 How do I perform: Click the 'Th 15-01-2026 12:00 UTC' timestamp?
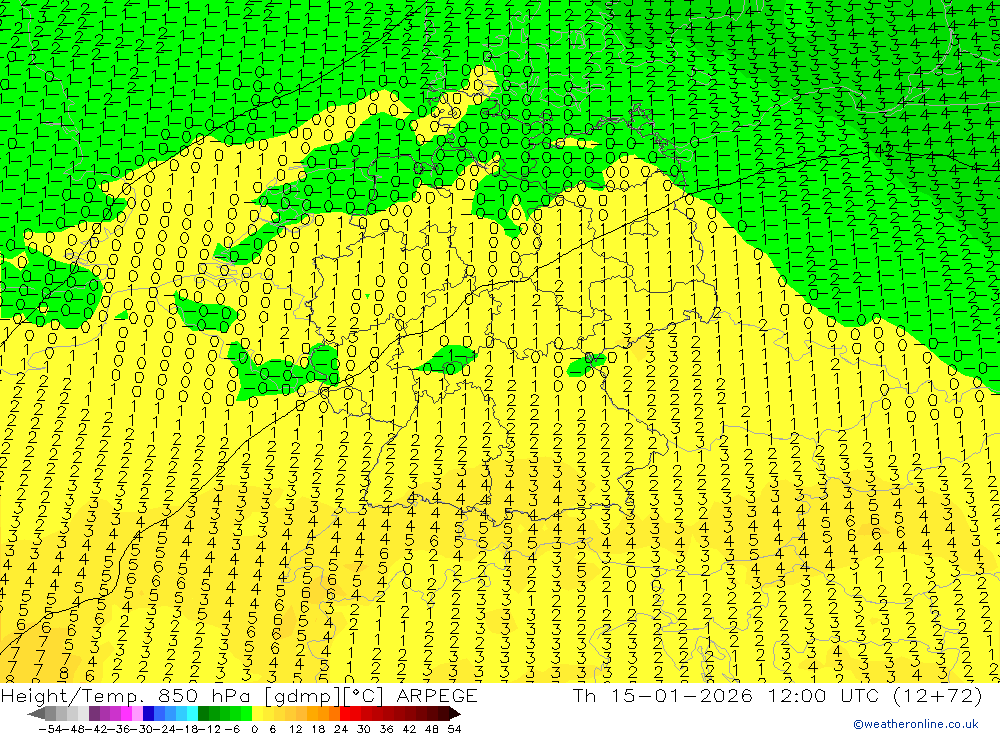click(726, 695)
